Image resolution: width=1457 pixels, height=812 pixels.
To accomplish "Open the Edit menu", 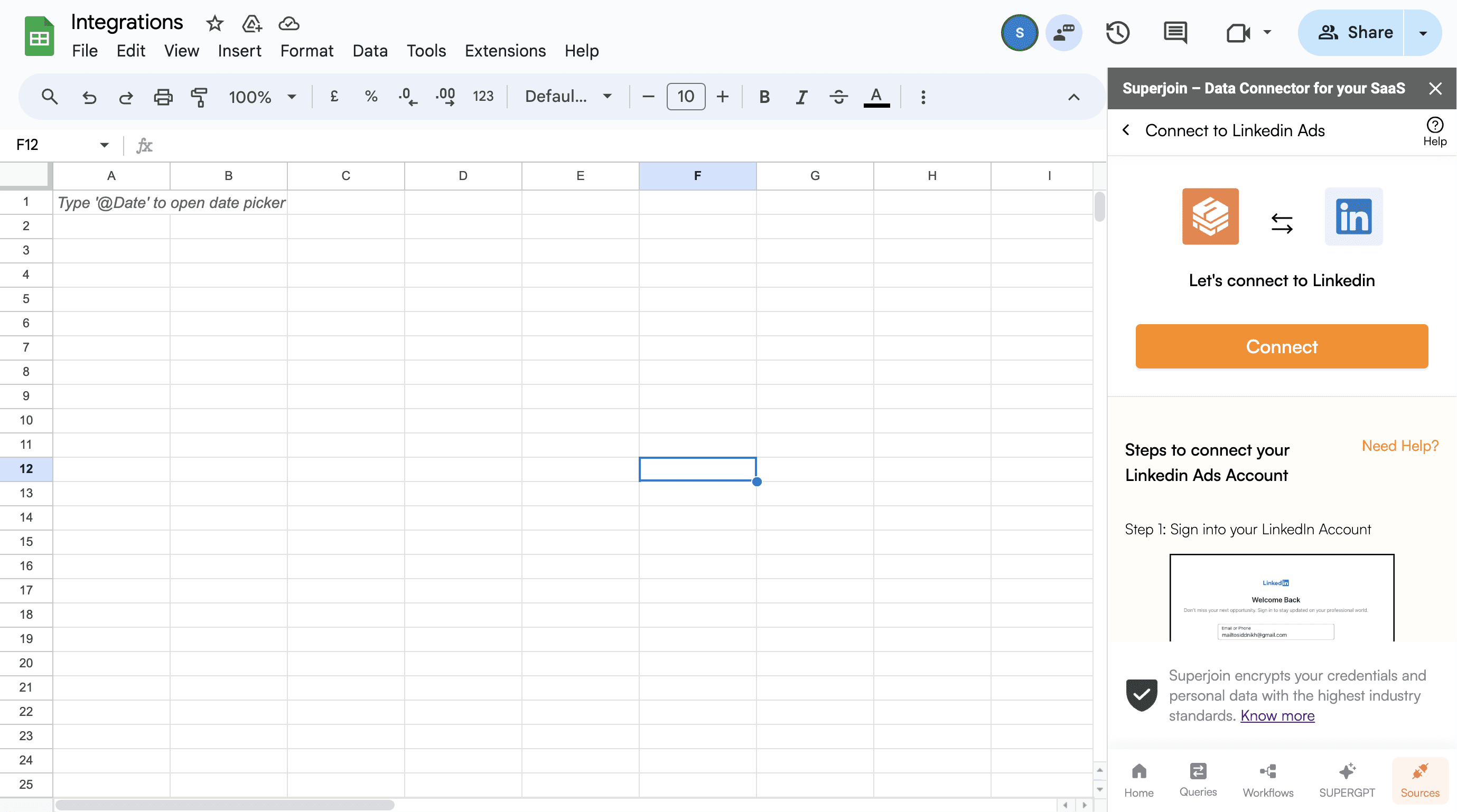I will point(130,51).
